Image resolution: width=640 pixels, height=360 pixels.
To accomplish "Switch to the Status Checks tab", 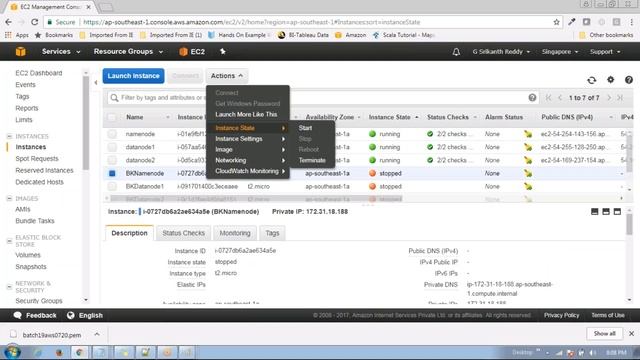I will click(183, 233).
